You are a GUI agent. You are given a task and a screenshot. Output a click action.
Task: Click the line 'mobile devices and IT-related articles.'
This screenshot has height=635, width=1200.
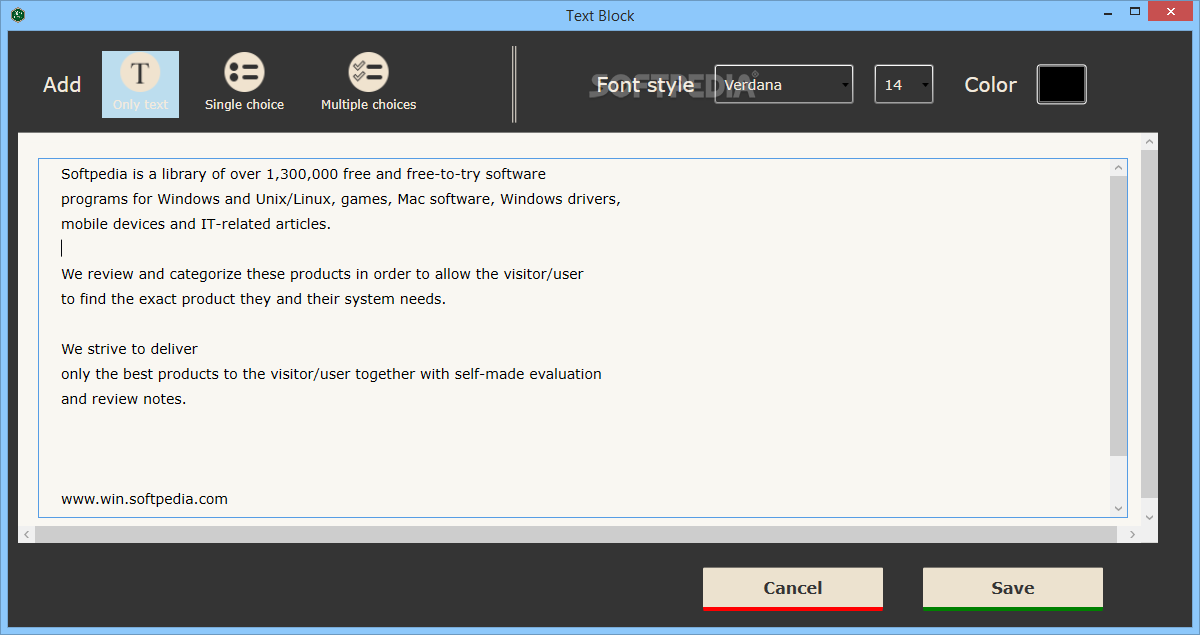[196, 224]
